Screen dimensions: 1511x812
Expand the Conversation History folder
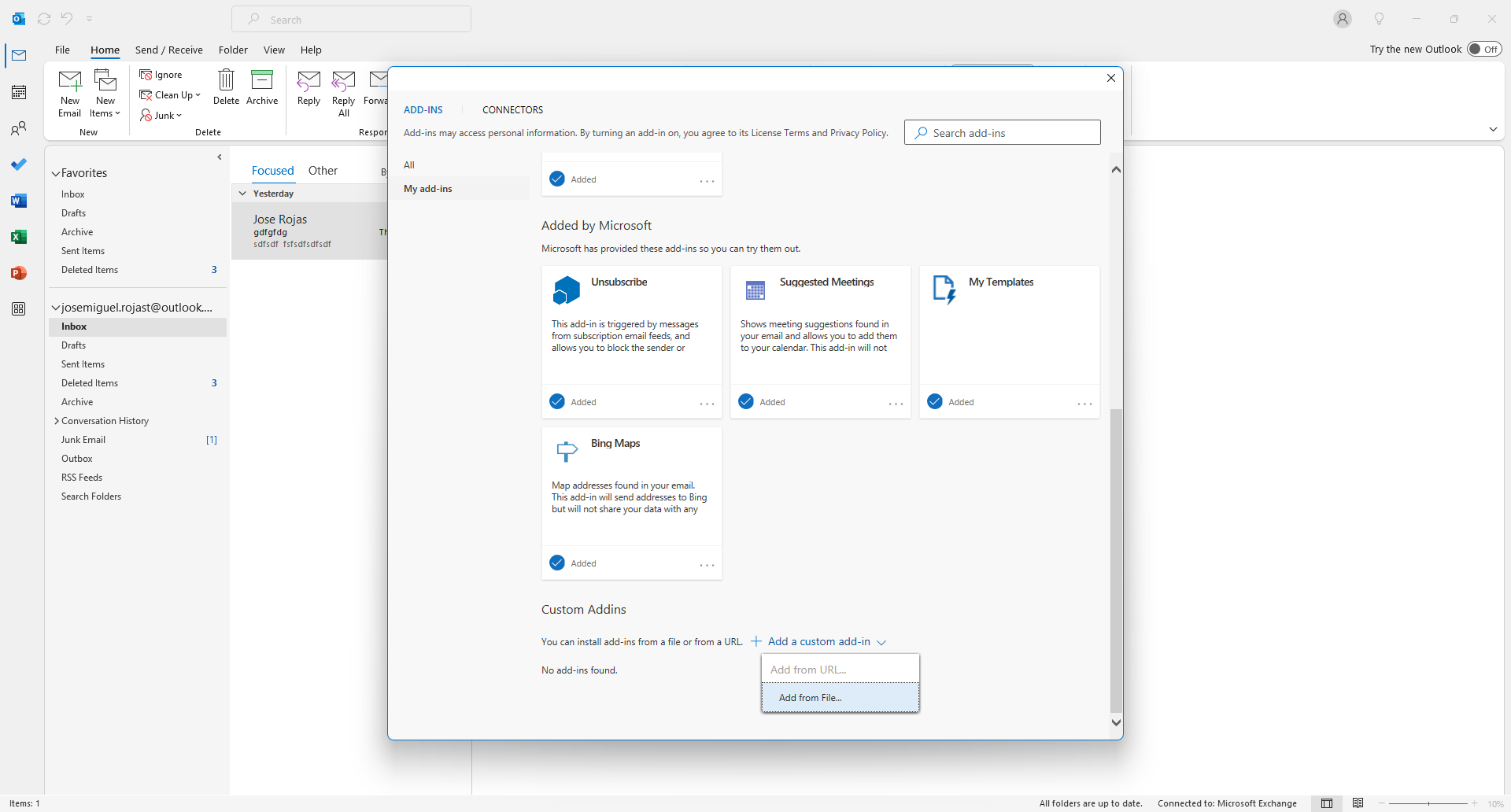56,421
